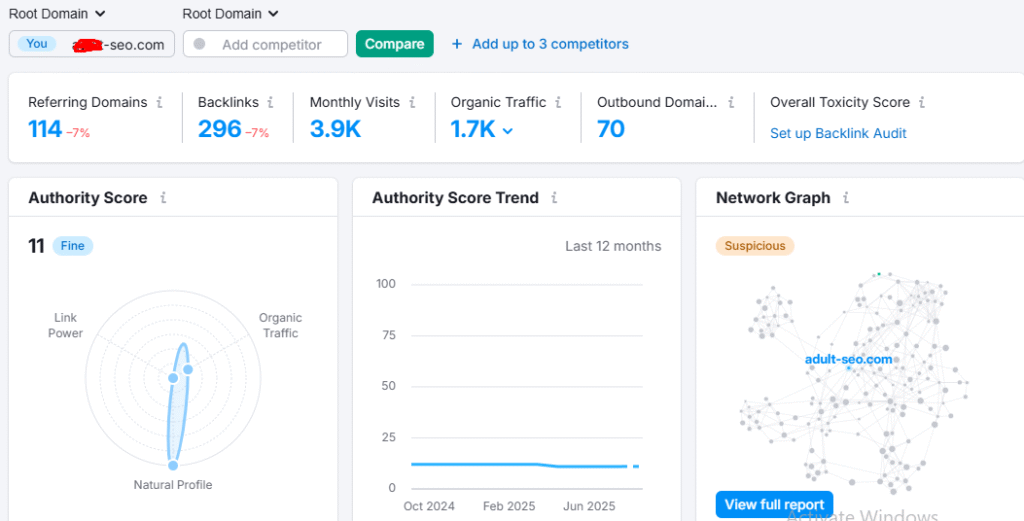This screenshot has width=1024, height=521.
Task: Click info icon beside Backlinks
Action: (x=272, y=102)
